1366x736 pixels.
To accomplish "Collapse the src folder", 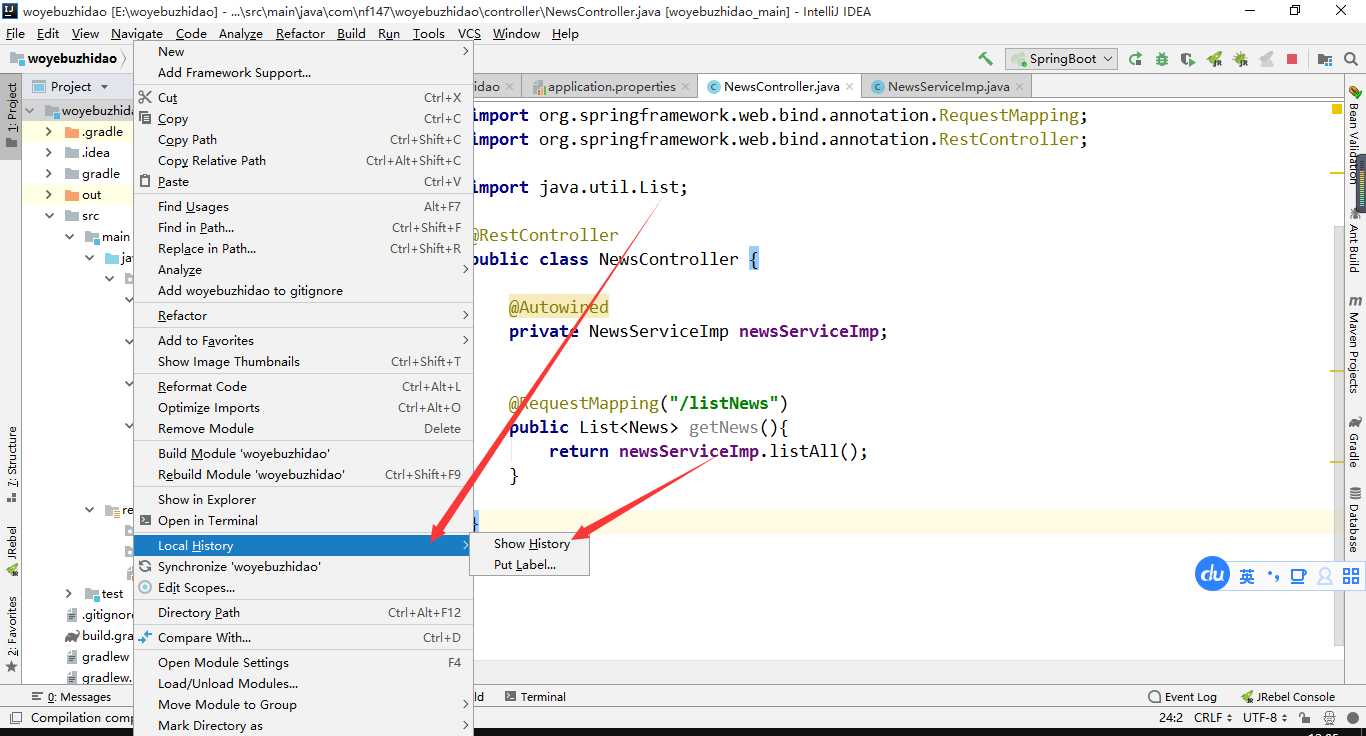I will point(48,216).
